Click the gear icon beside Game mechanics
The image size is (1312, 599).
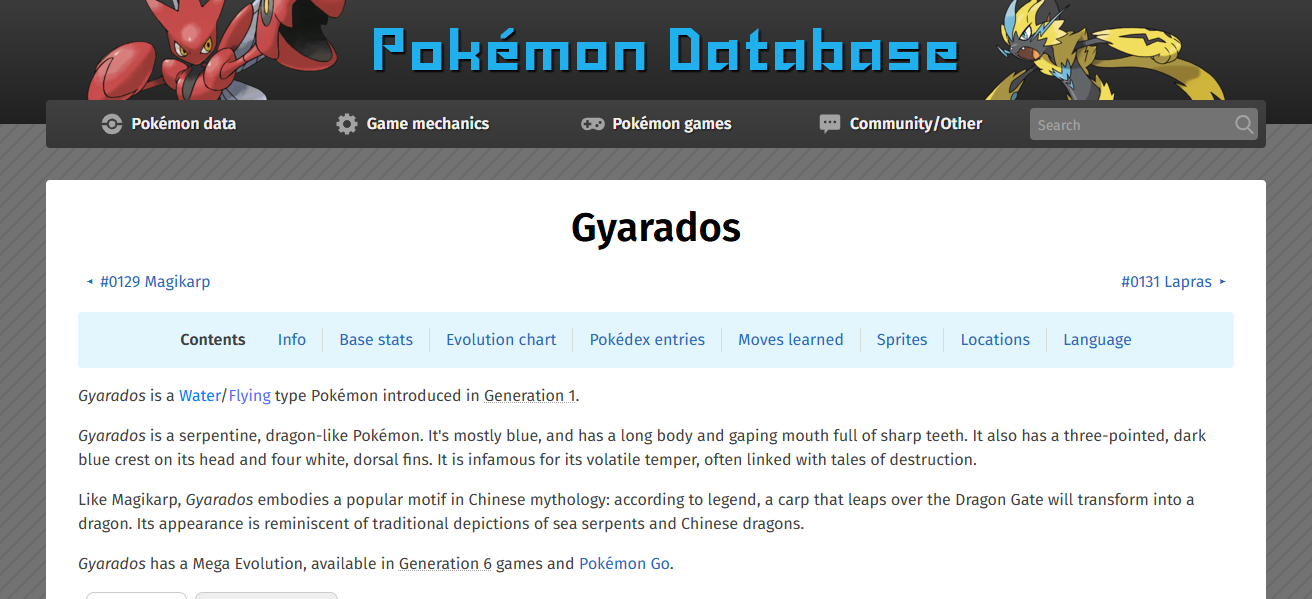347,124
